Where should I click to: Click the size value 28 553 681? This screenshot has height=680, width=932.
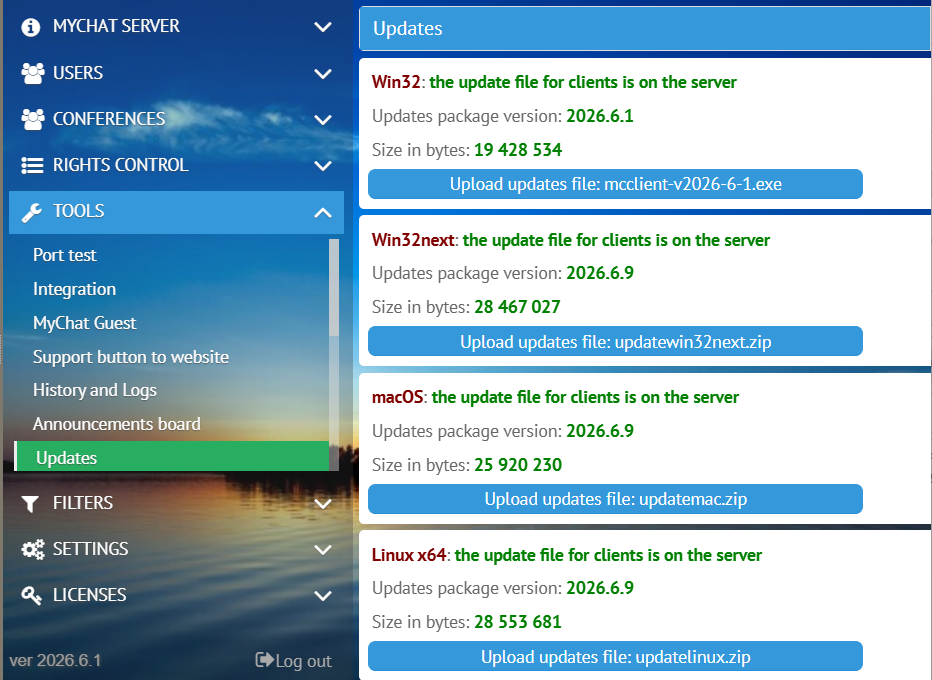pos(518,622)
